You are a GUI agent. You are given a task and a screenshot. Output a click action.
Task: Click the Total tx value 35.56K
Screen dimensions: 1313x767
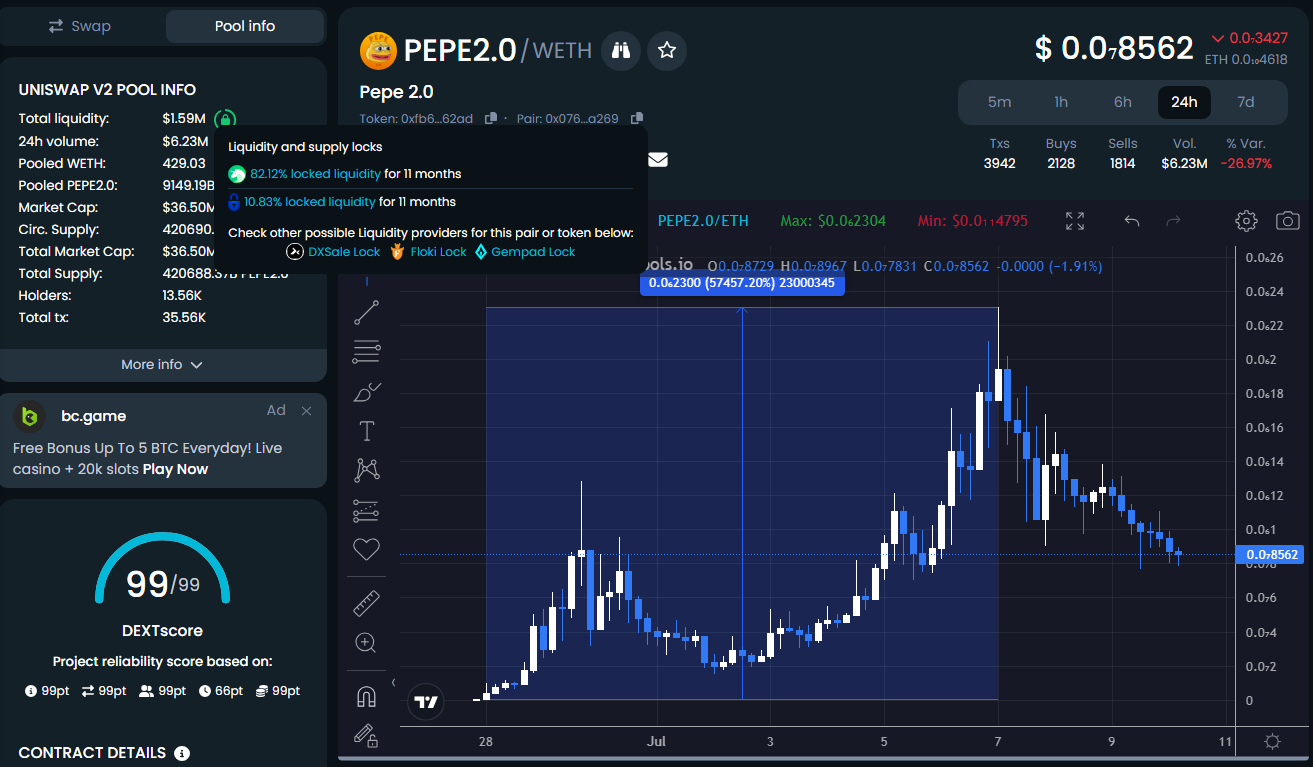(x=184, y=318)
